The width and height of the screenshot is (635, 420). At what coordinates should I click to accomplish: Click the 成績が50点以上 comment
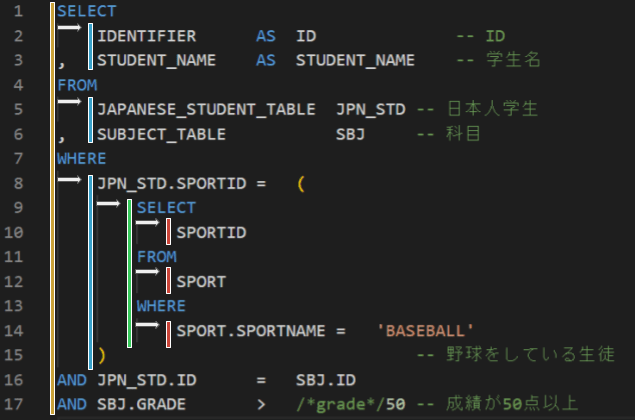[512, 403]
